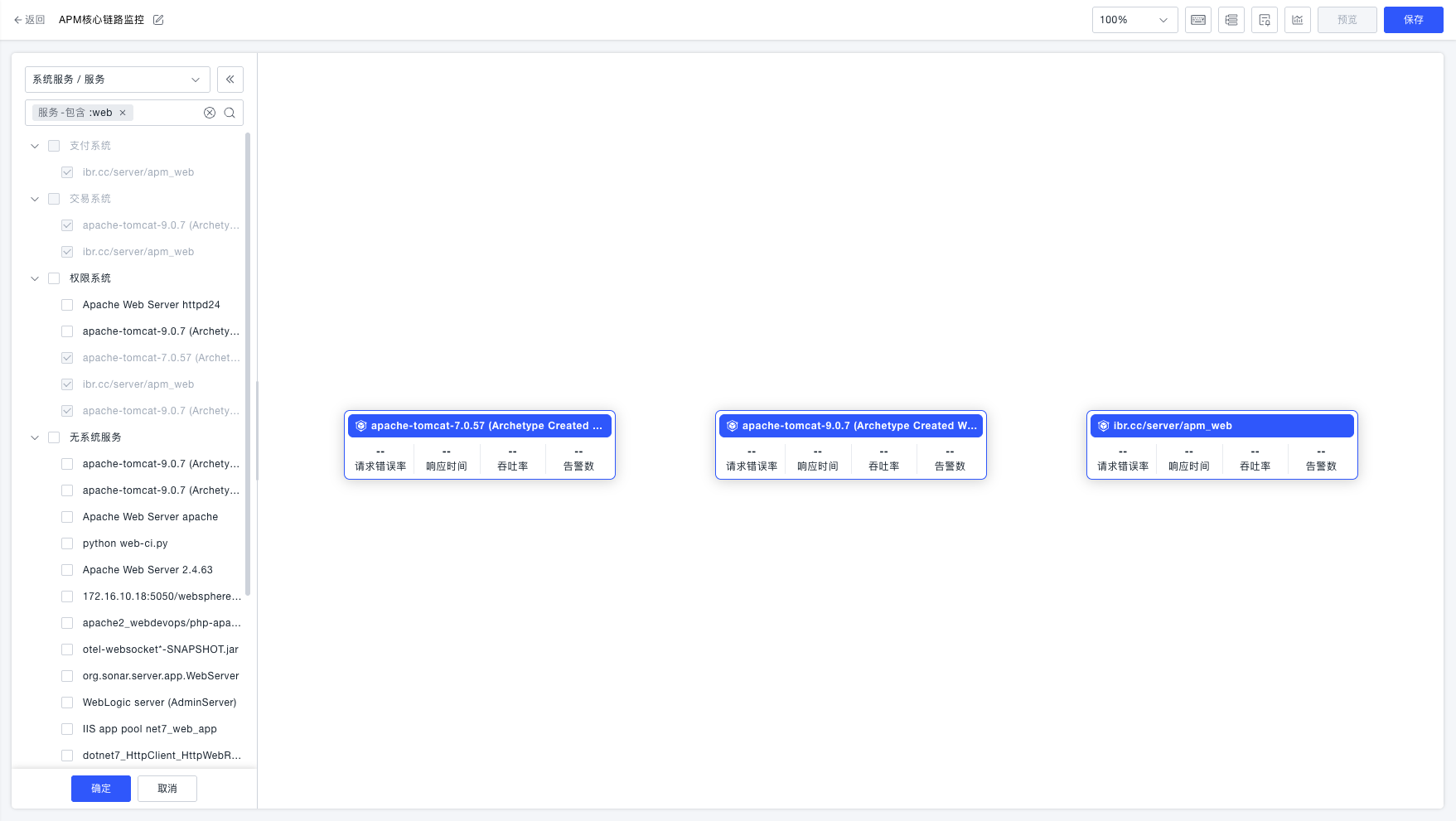Image resolution: width=1456 pixels, height=821 pixels.
Task: Collapse the 无系统服务 tree group
Action: 35,437
